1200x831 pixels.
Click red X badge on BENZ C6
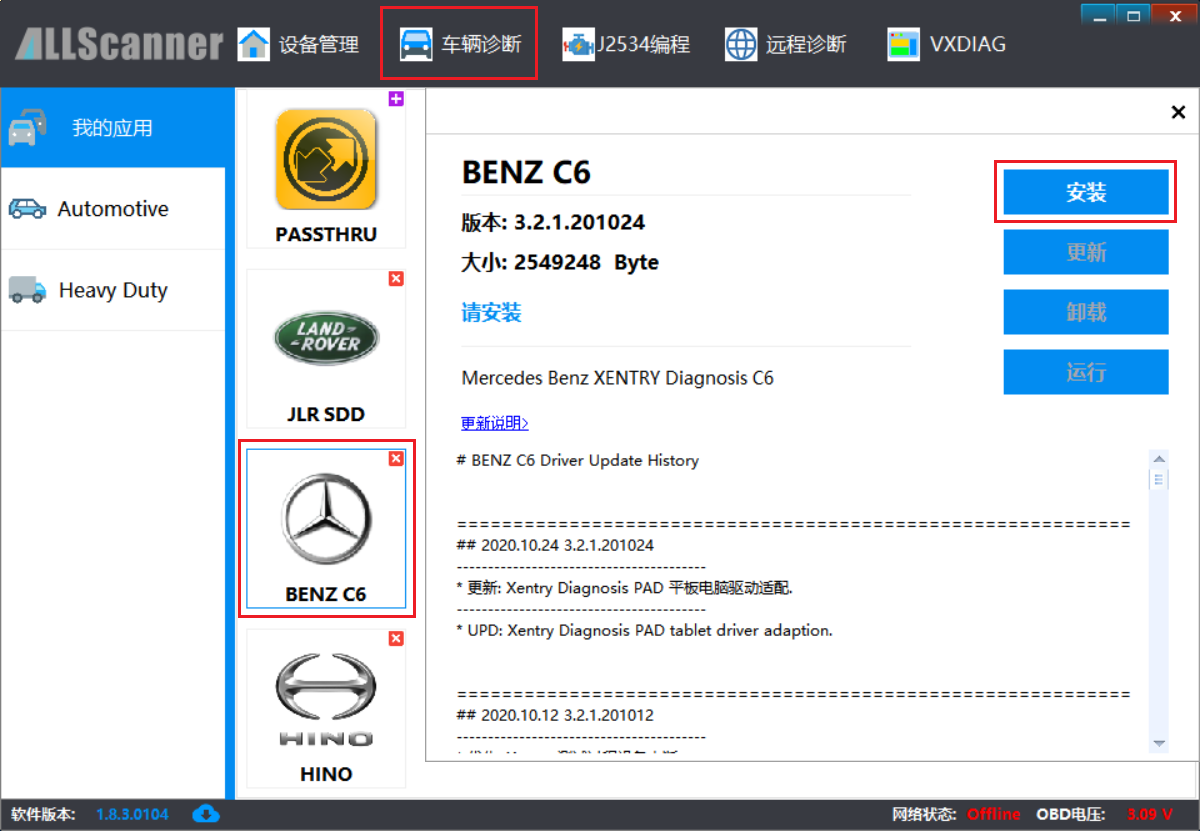pyautogui.click(x=396, y=458)
